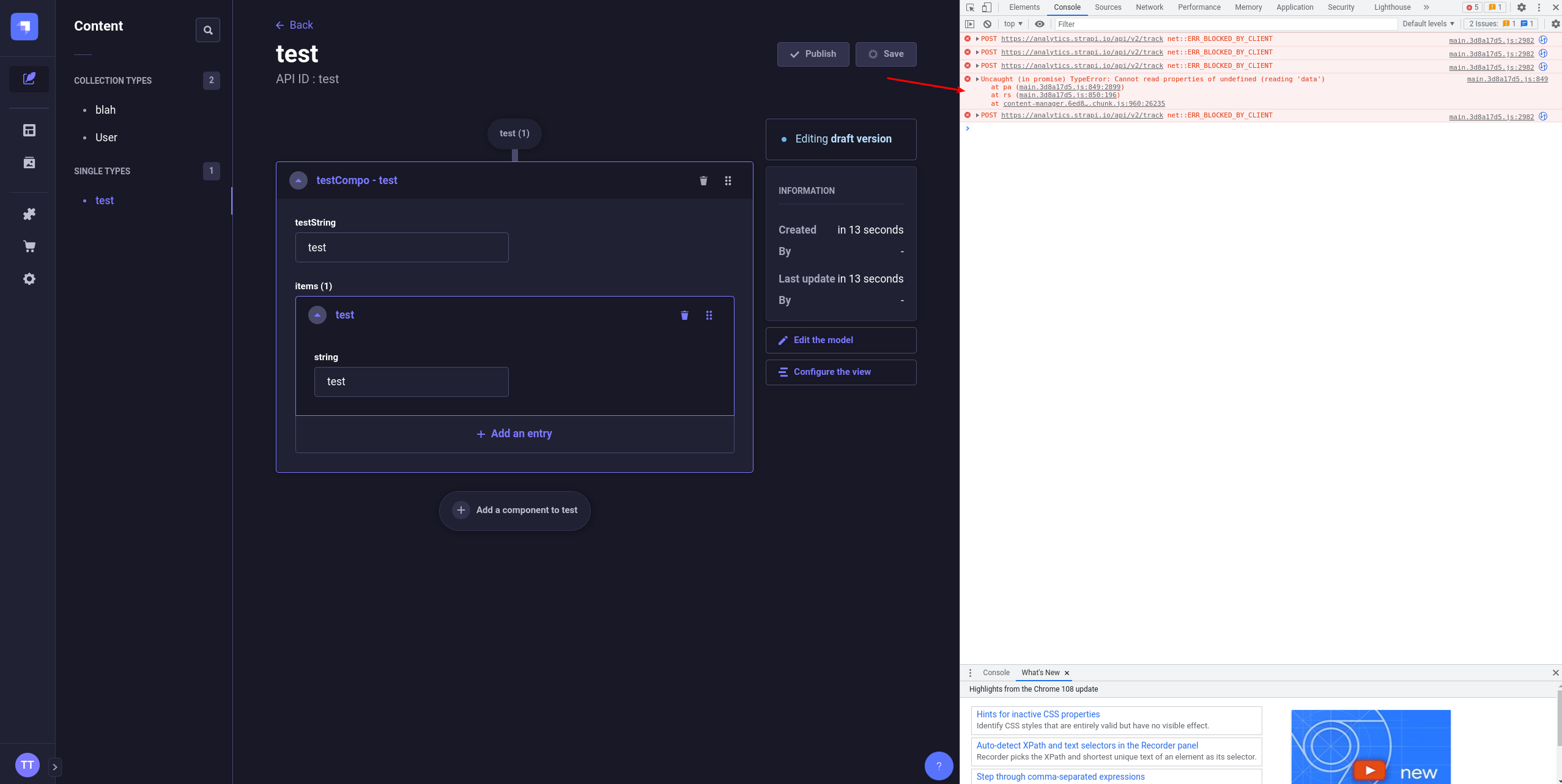Image resolution: width=1562 pixels, height=784 pixels.
Task: Toggle the live expression eye icon
Action: tap(1039, 24)
